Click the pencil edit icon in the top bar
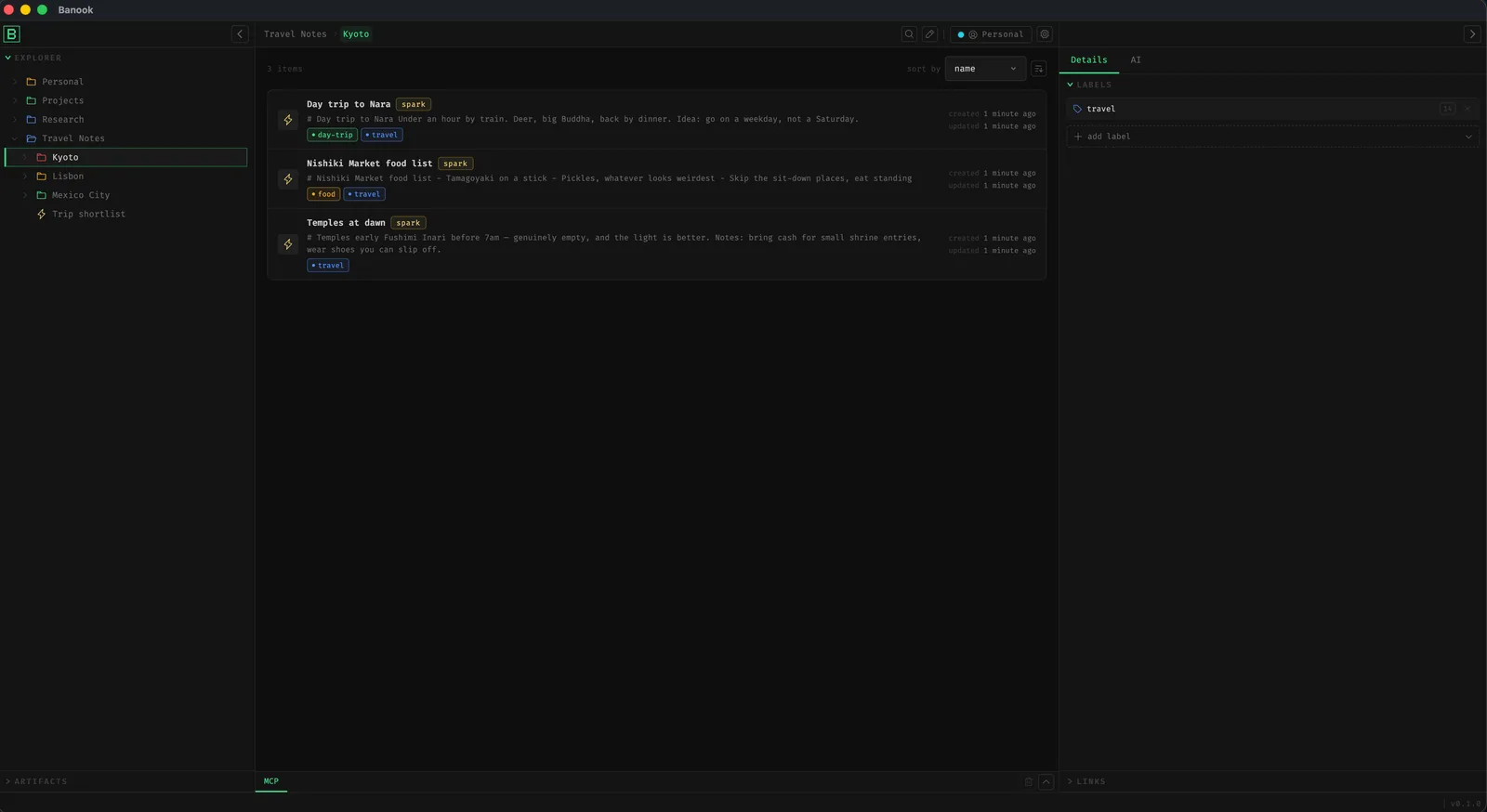The height and width of the screenshot is (812, 1487). (x=929, y=34)
